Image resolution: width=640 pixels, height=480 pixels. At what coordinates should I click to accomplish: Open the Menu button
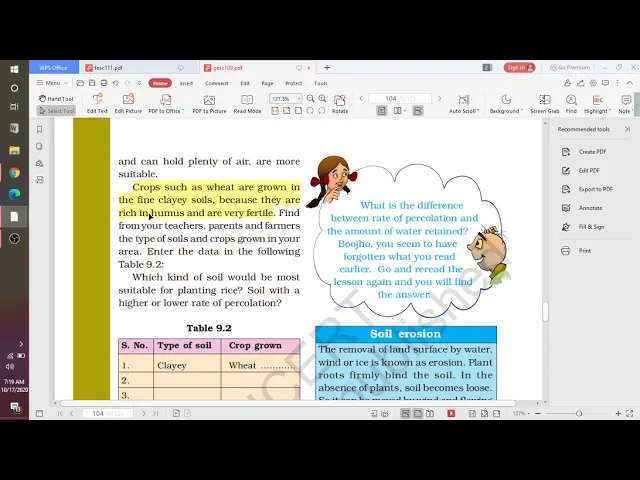[x=52, y=83]
